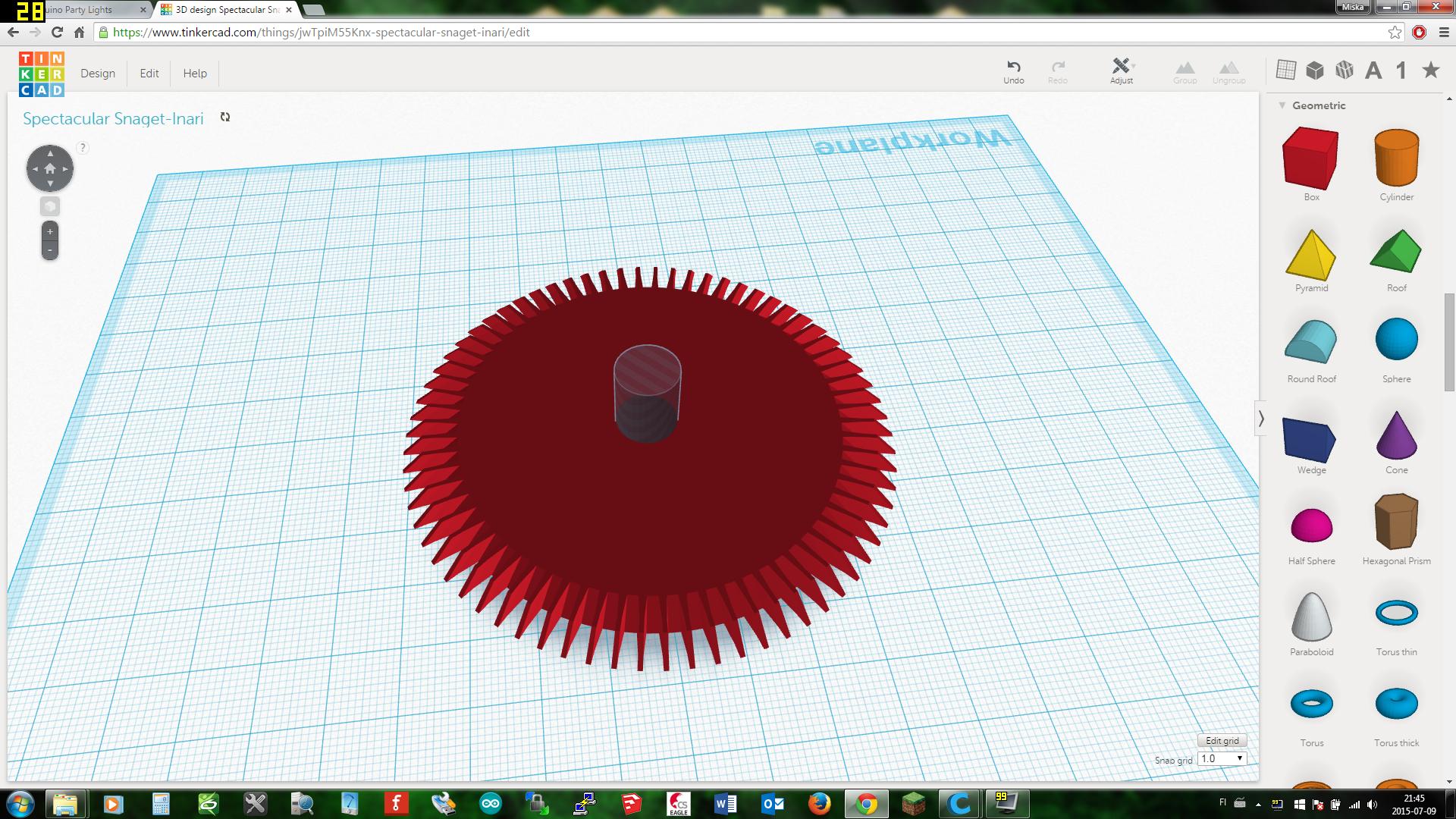
Task: Open the Adjust tool menu
Action: [1122, 71]
